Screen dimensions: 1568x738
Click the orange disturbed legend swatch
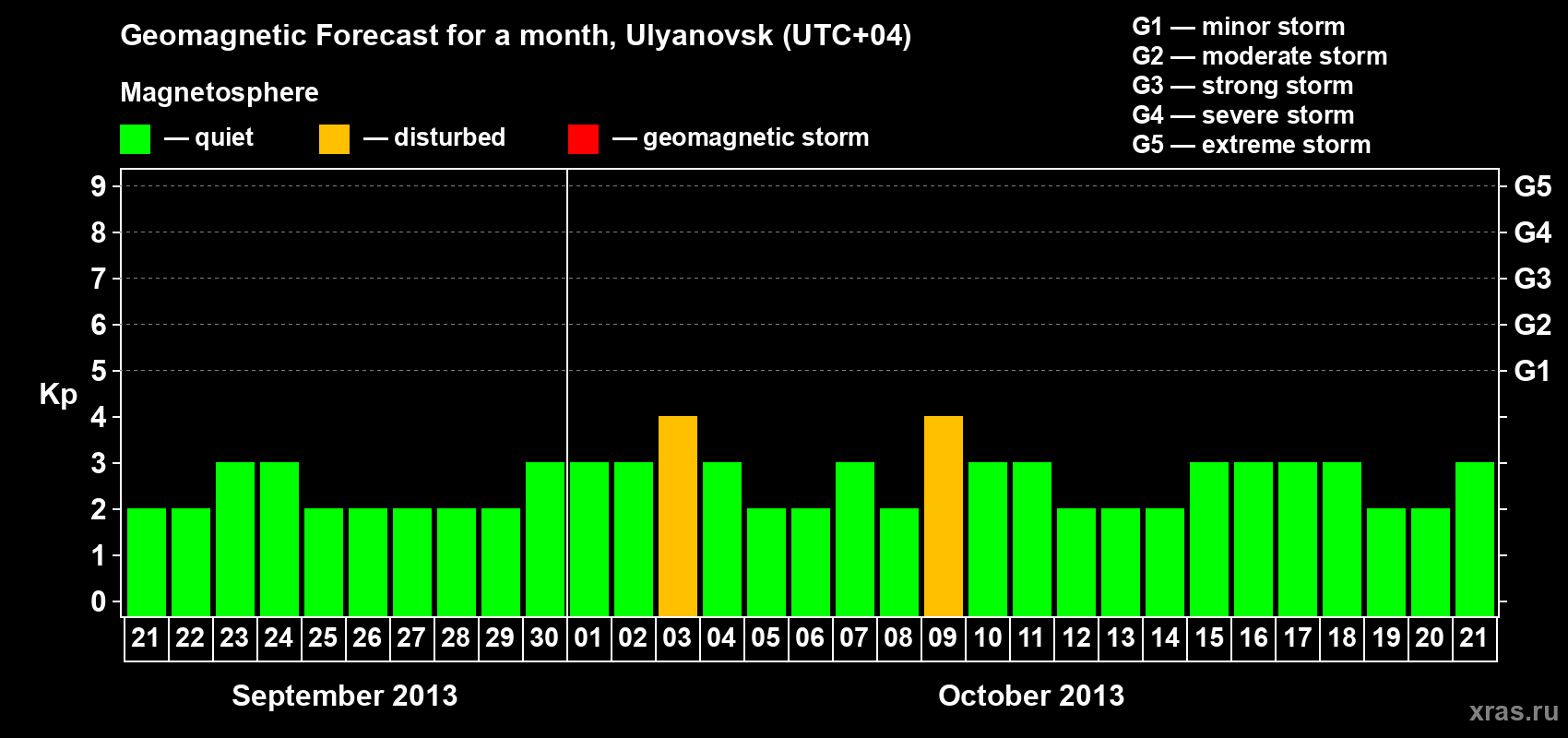[334, 139]
